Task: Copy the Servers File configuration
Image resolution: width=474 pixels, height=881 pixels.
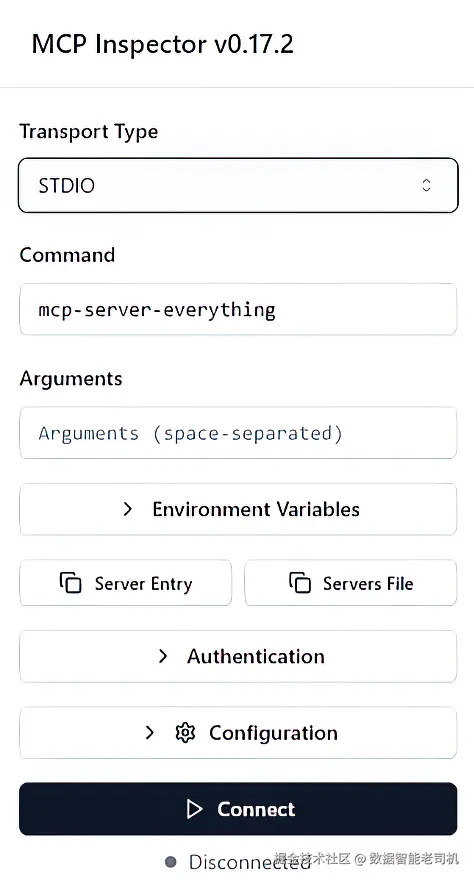Action: tap(350, 583)
